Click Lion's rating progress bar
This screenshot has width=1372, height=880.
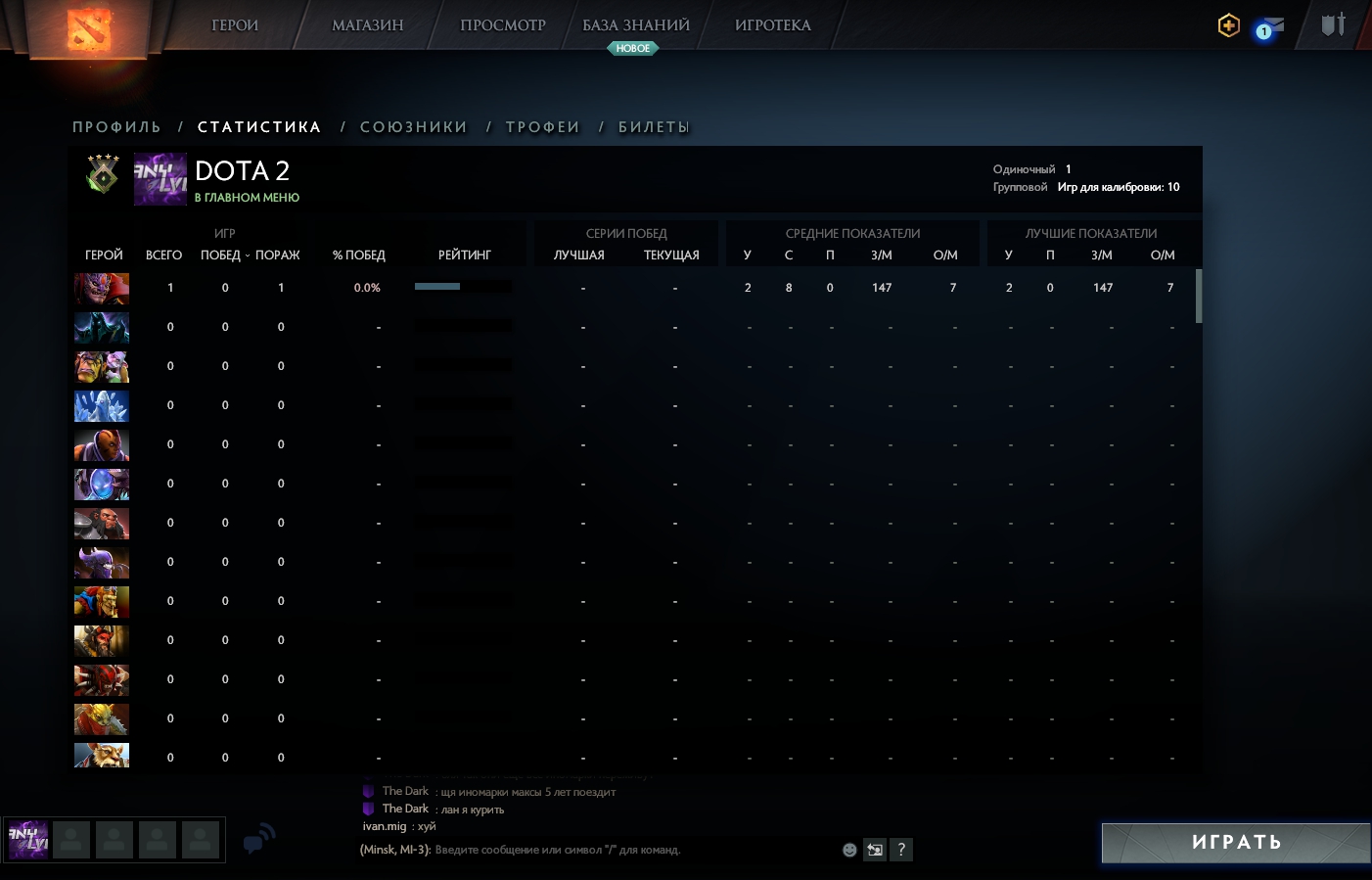(464, 287)
